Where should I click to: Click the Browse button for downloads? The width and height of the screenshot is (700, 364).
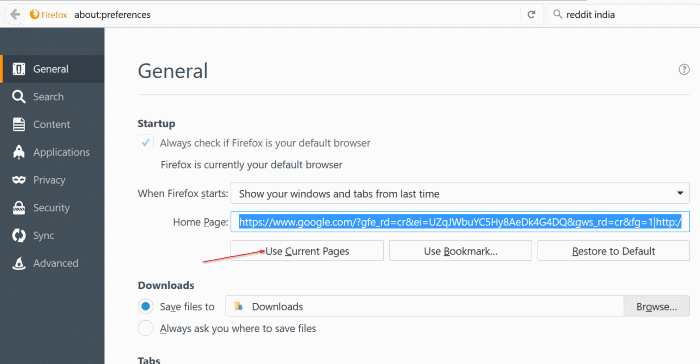click(656, 306)
